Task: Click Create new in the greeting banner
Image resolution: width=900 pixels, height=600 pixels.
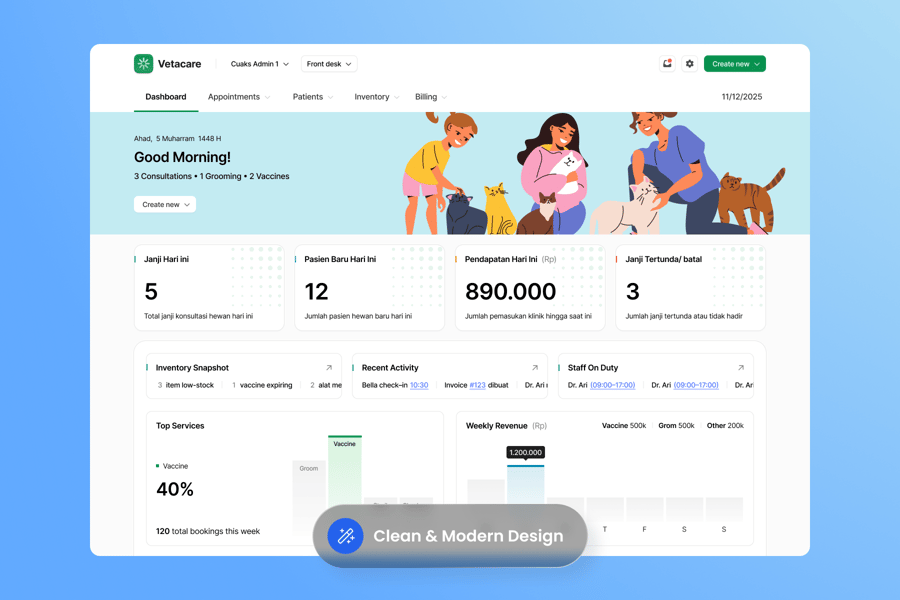Action: click(x=165, y=204)
